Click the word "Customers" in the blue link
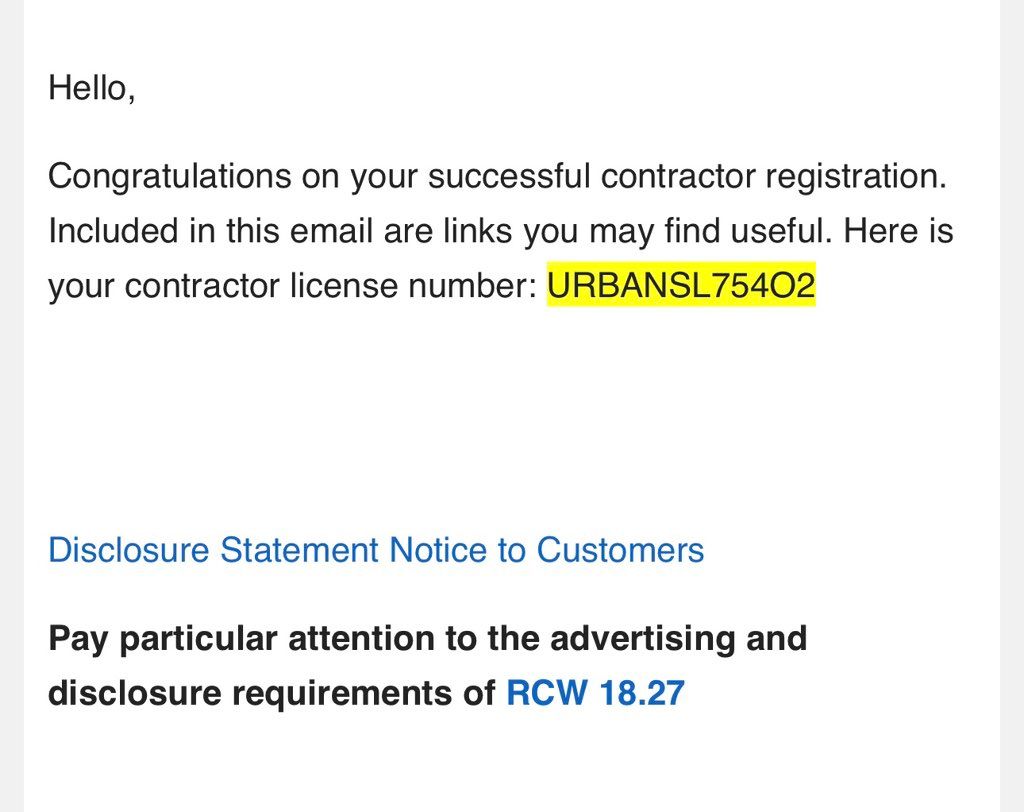The image size is (1024, 812). tap(620, 550)
